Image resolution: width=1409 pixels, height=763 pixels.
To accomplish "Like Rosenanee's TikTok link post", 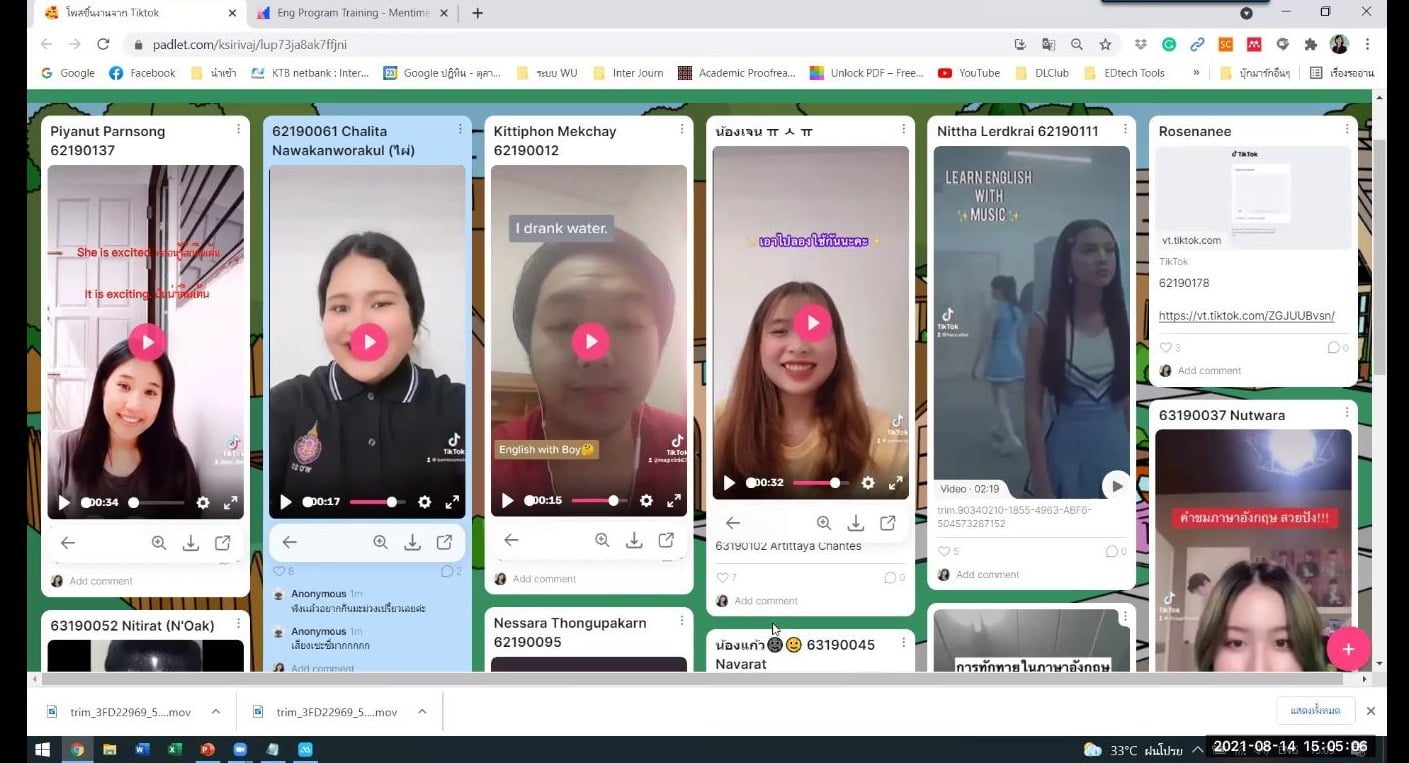I will coord(1165,348).
